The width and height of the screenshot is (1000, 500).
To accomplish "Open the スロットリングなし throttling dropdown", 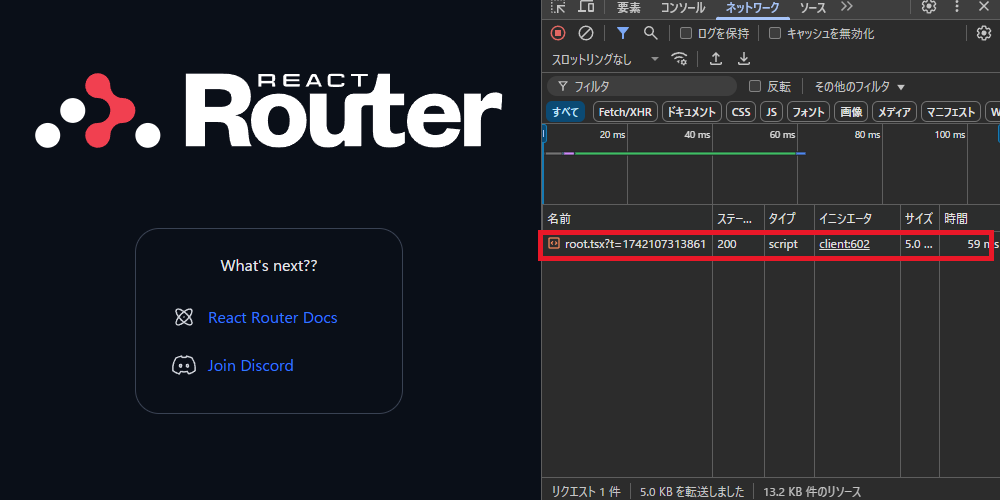I will click(605, 59).
